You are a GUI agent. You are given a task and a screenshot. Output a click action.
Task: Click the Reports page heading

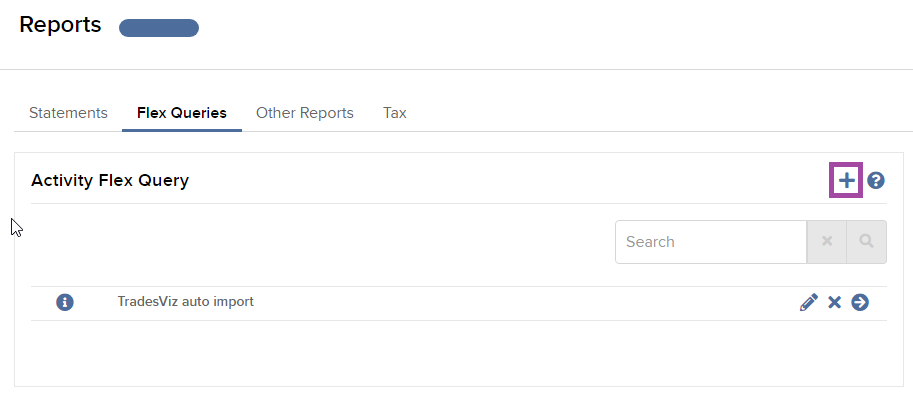pyautogui.click(x=60, y=25)
